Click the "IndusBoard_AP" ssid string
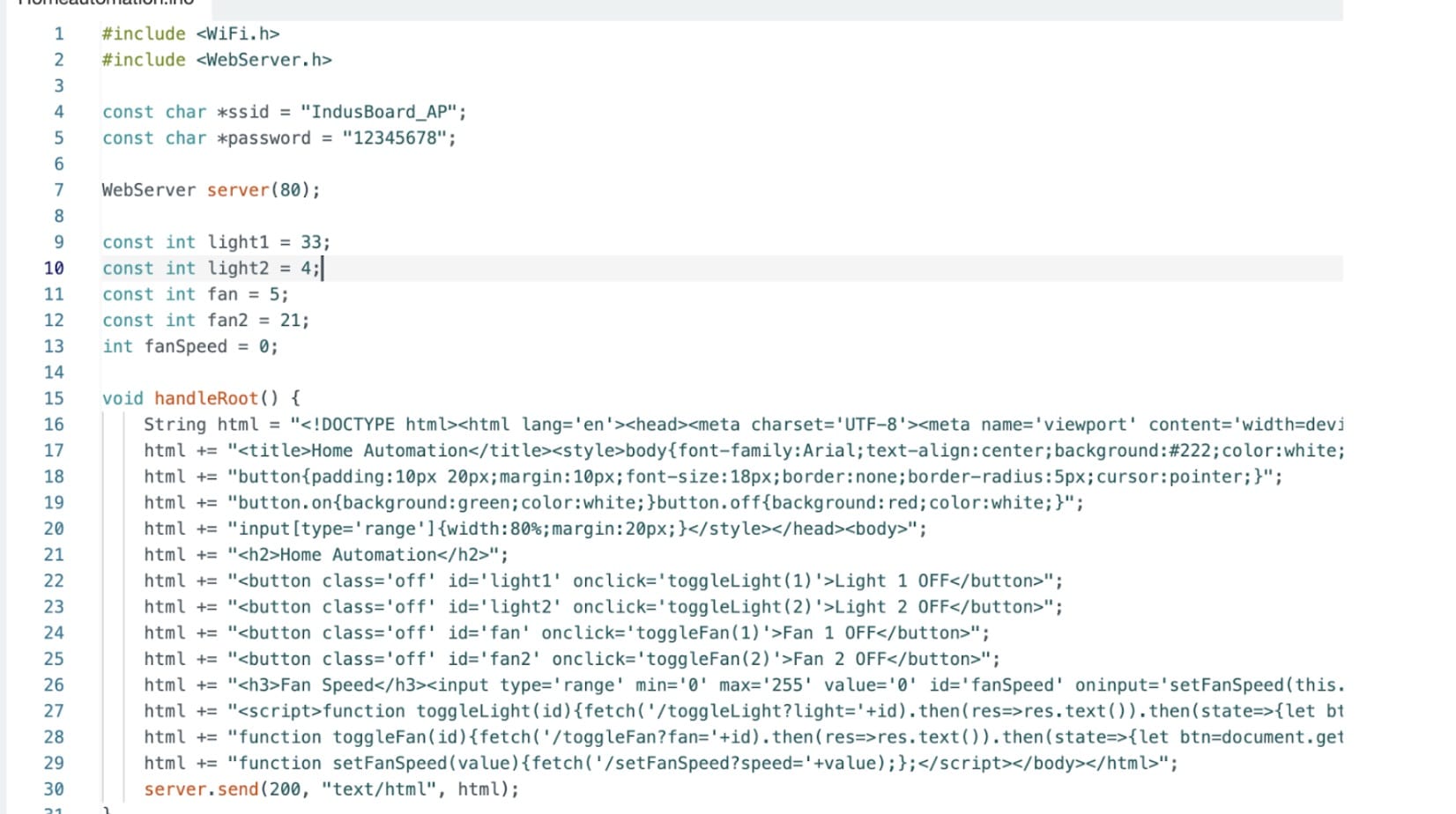This screenshot has width=1456, height=814. 378,112
